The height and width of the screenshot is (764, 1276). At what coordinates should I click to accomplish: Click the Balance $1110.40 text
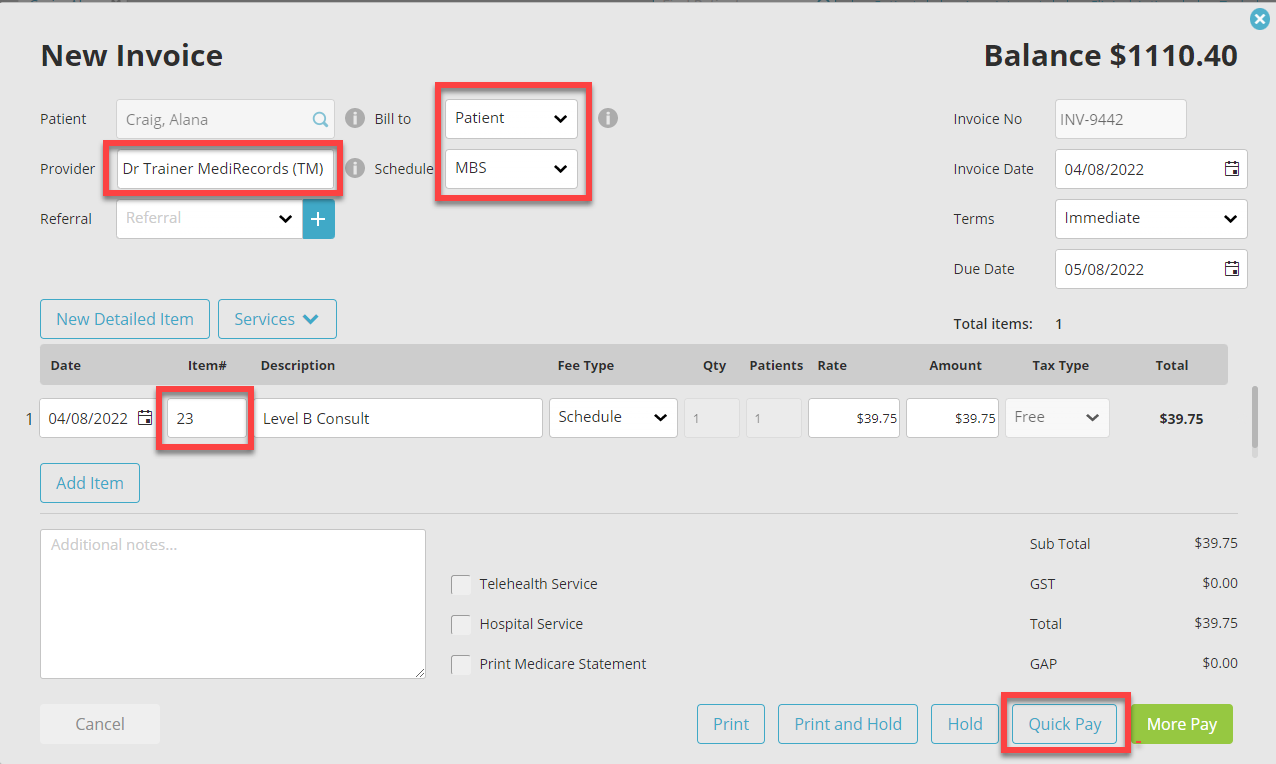pos(1111,55)
